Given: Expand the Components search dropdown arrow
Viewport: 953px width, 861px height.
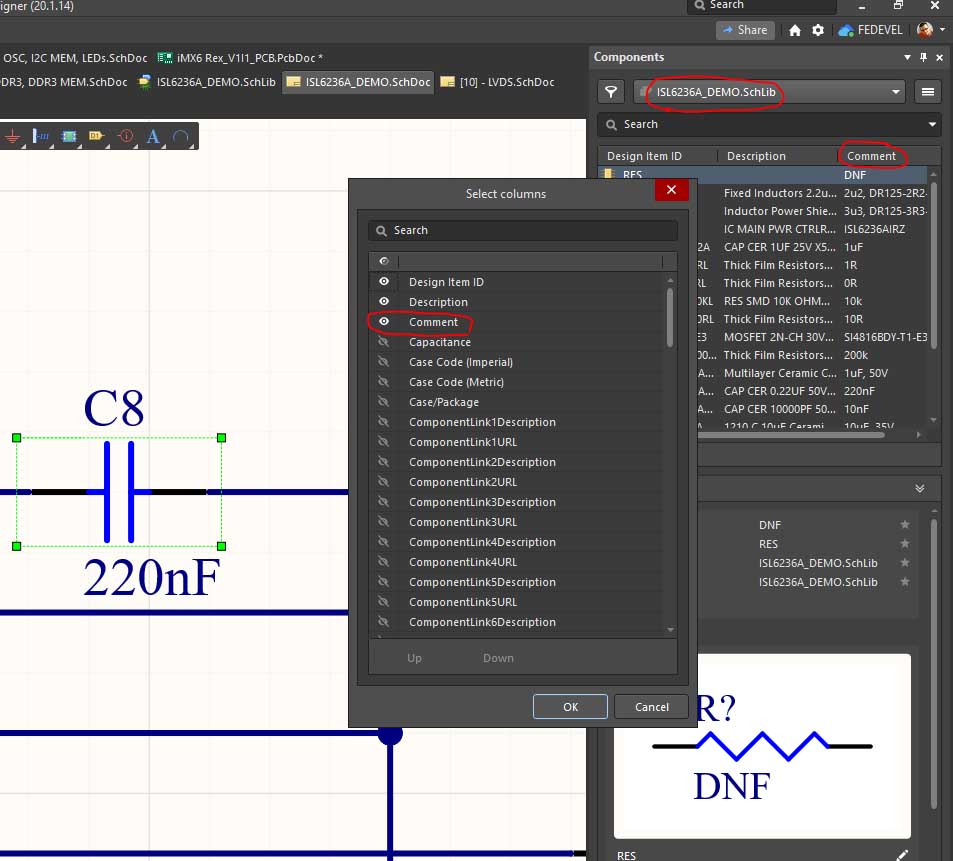Looking at the screenshot, I should 932,124.
